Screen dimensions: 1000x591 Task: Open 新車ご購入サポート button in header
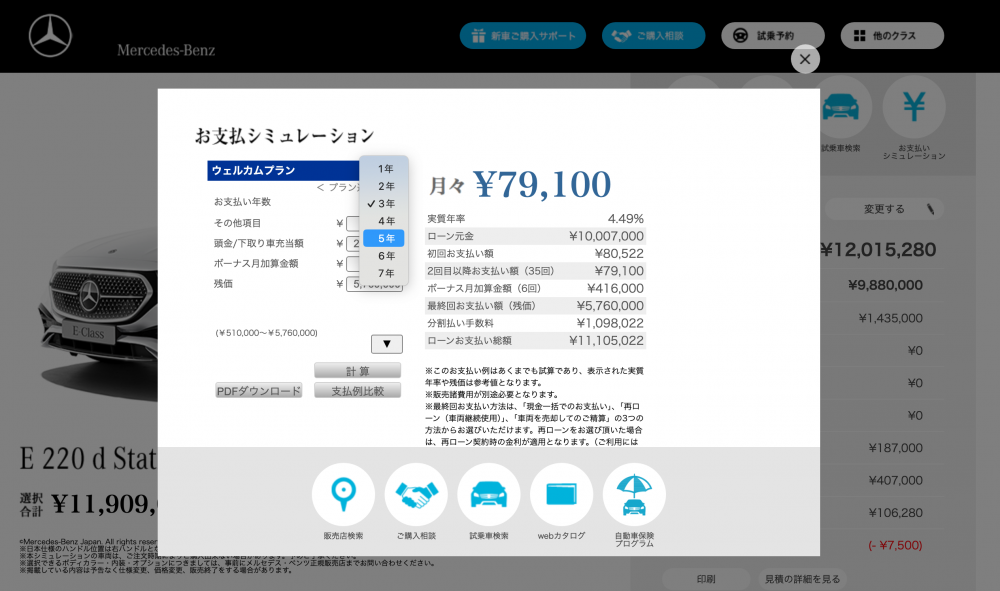(522, 36)
